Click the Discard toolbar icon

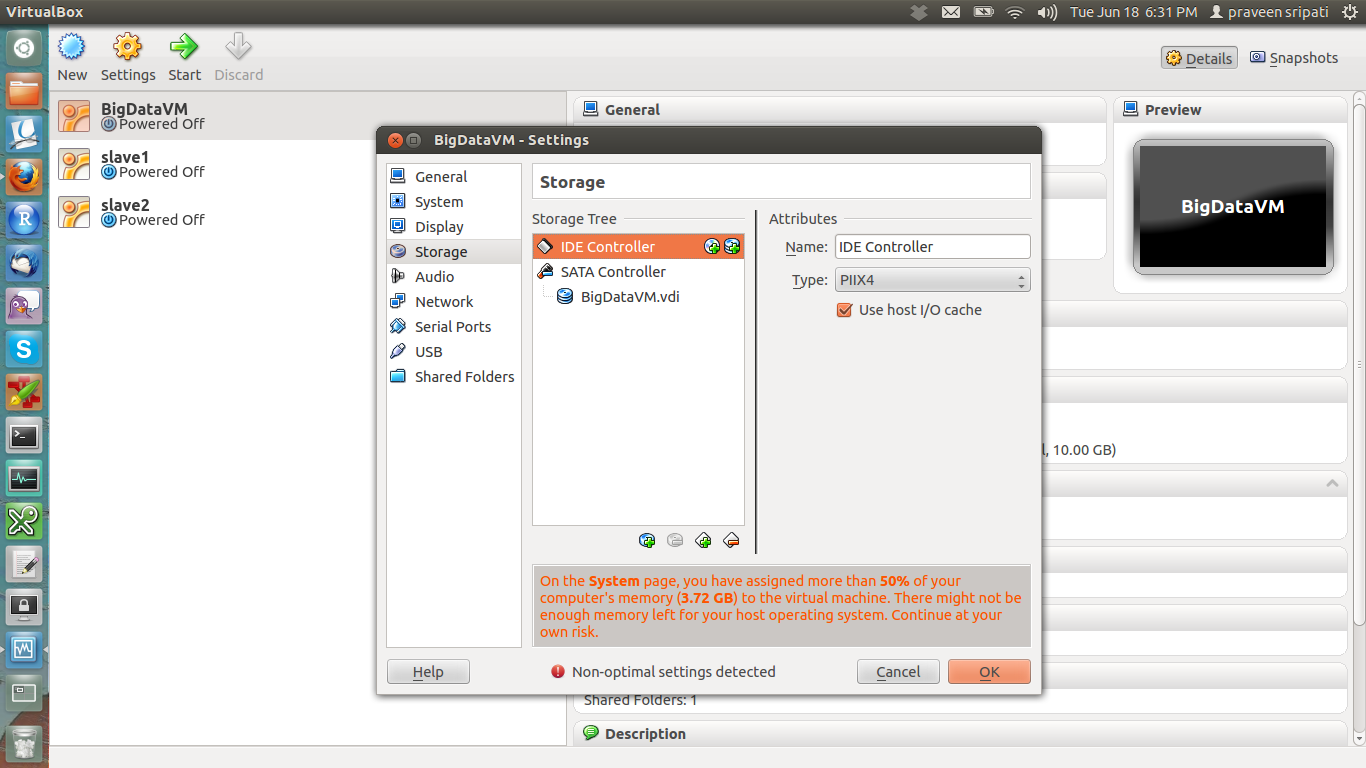pos(238,57)
